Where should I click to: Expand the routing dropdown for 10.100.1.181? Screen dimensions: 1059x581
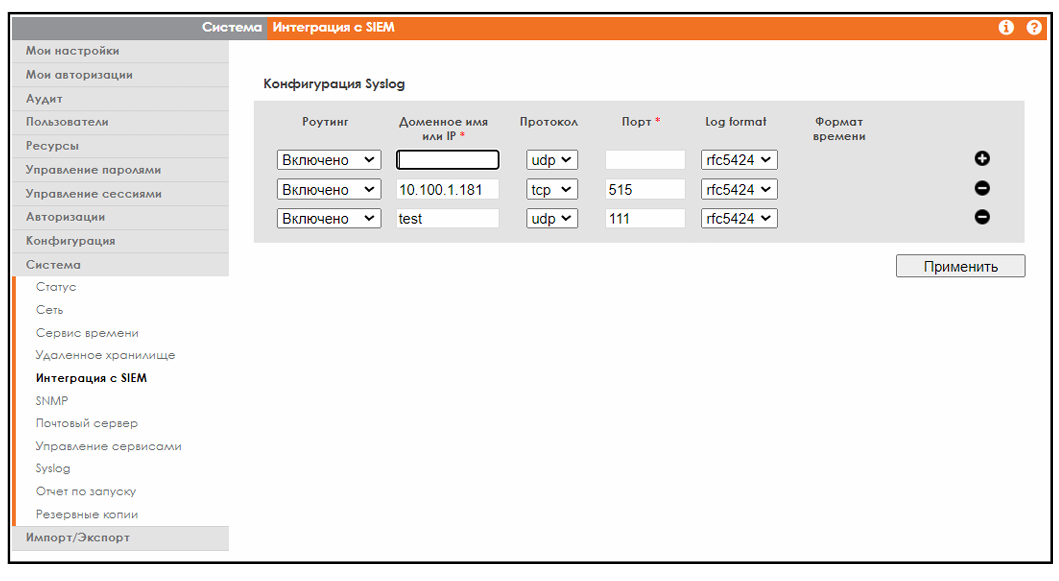coord(328,189)
